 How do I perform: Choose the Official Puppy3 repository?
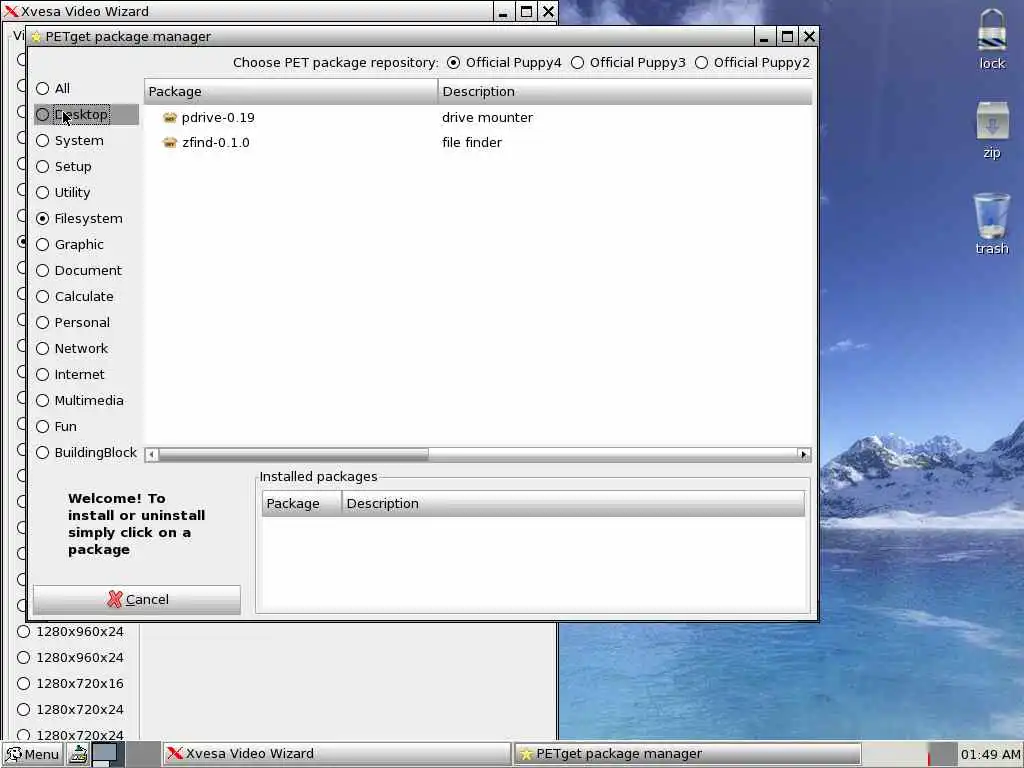[628, 63]
